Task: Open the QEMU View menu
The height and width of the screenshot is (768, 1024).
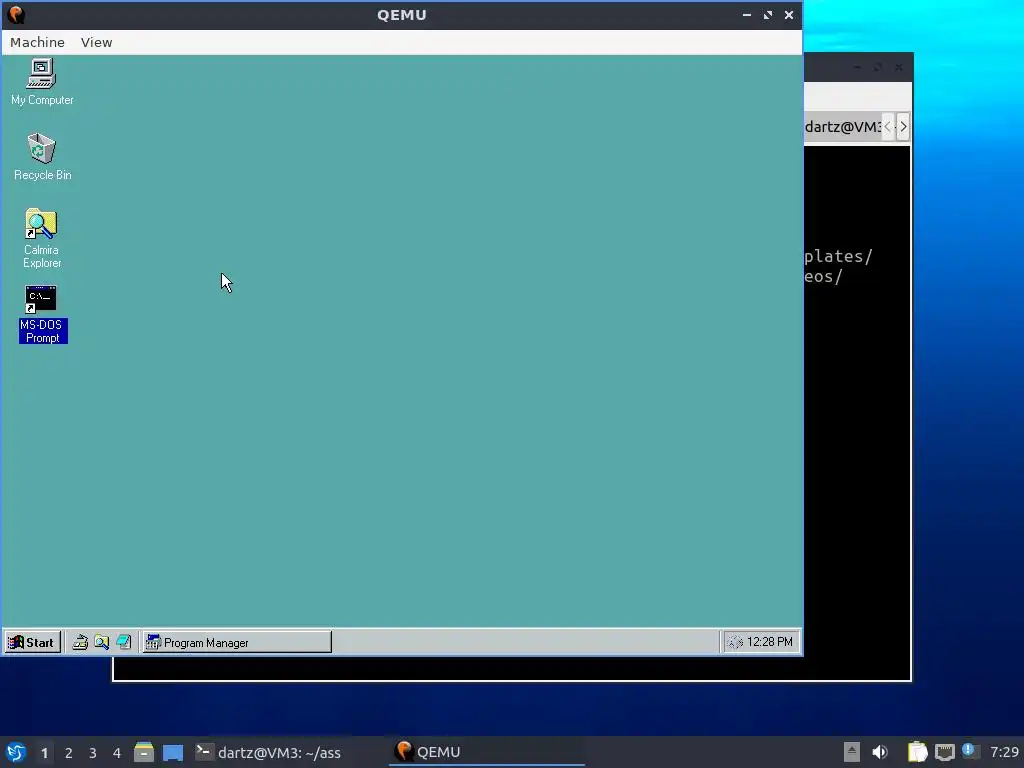Action: pyautogui.click(x=97, y=42)
